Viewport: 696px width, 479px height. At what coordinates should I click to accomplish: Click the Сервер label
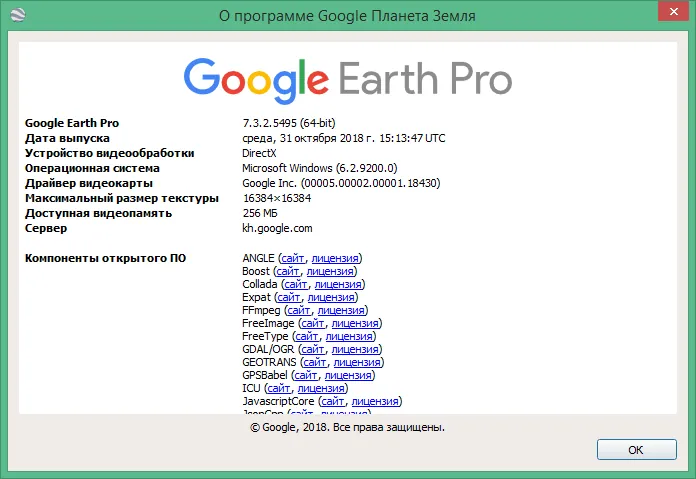pos(46,228)
